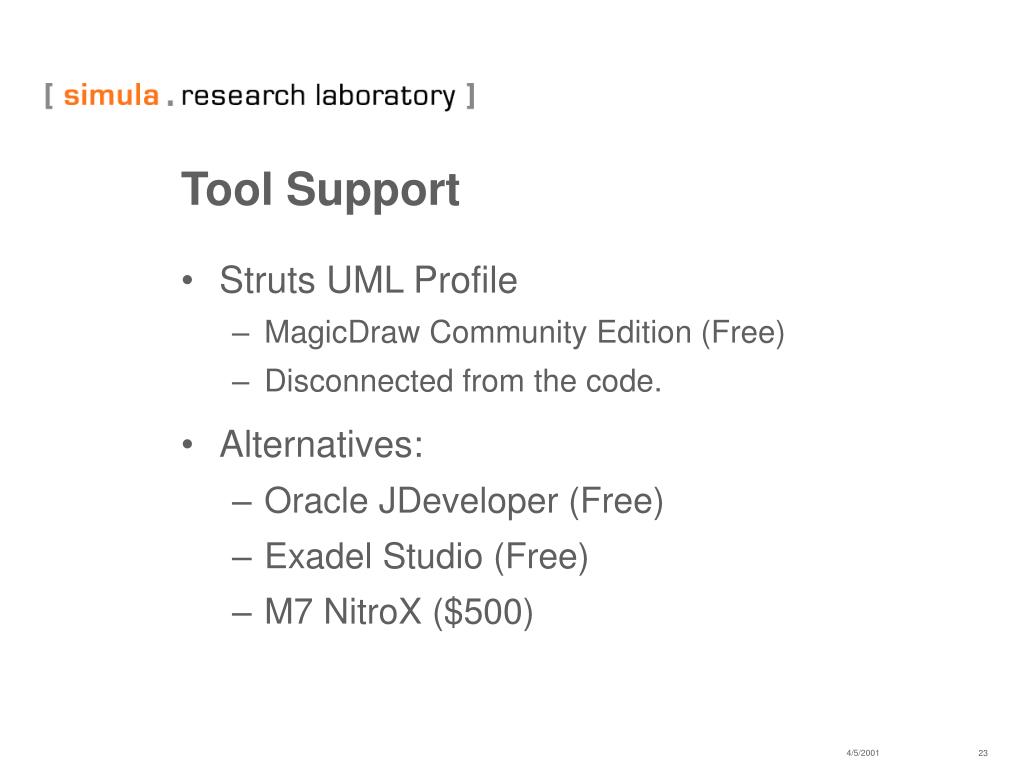This screenshot has height=768, width=1024.
Task: Click the Oracle JDeveloper (Free) item
Action: (464, 502)
